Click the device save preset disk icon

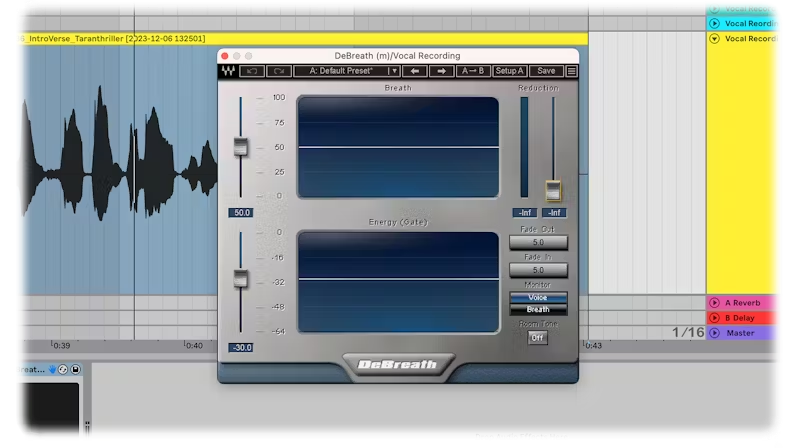coord(75,370)
